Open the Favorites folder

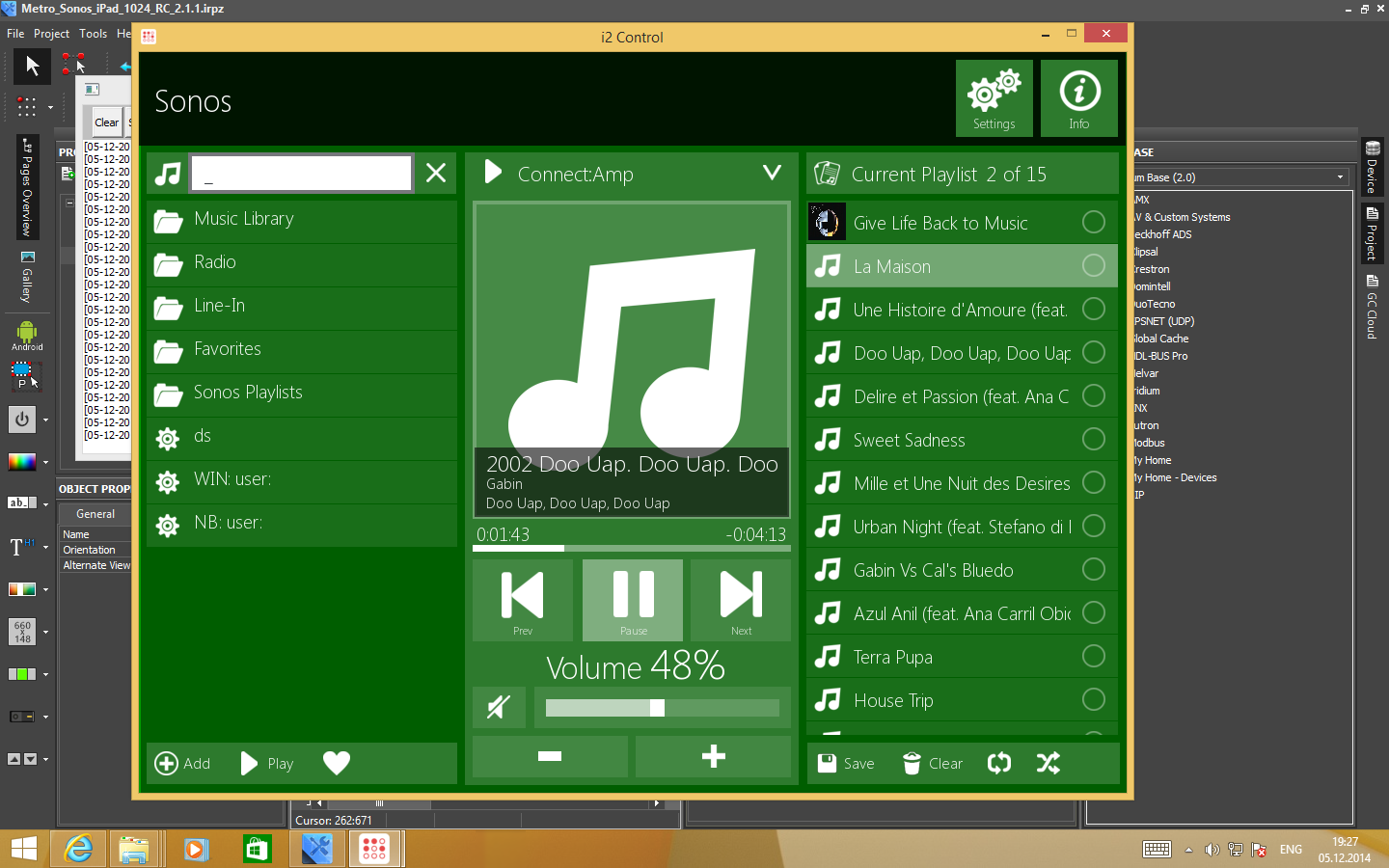coord(302,351)
